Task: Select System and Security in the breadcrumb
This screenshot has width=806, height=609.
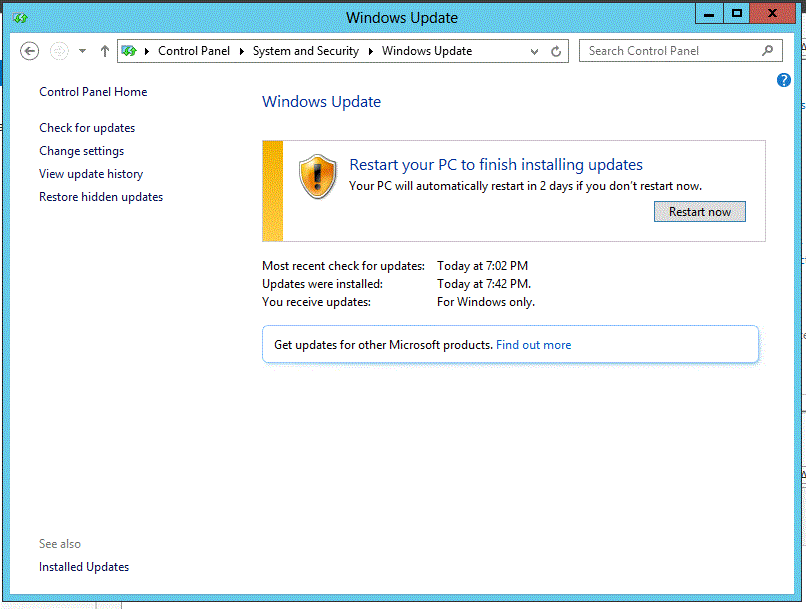Action: point(305,50)
